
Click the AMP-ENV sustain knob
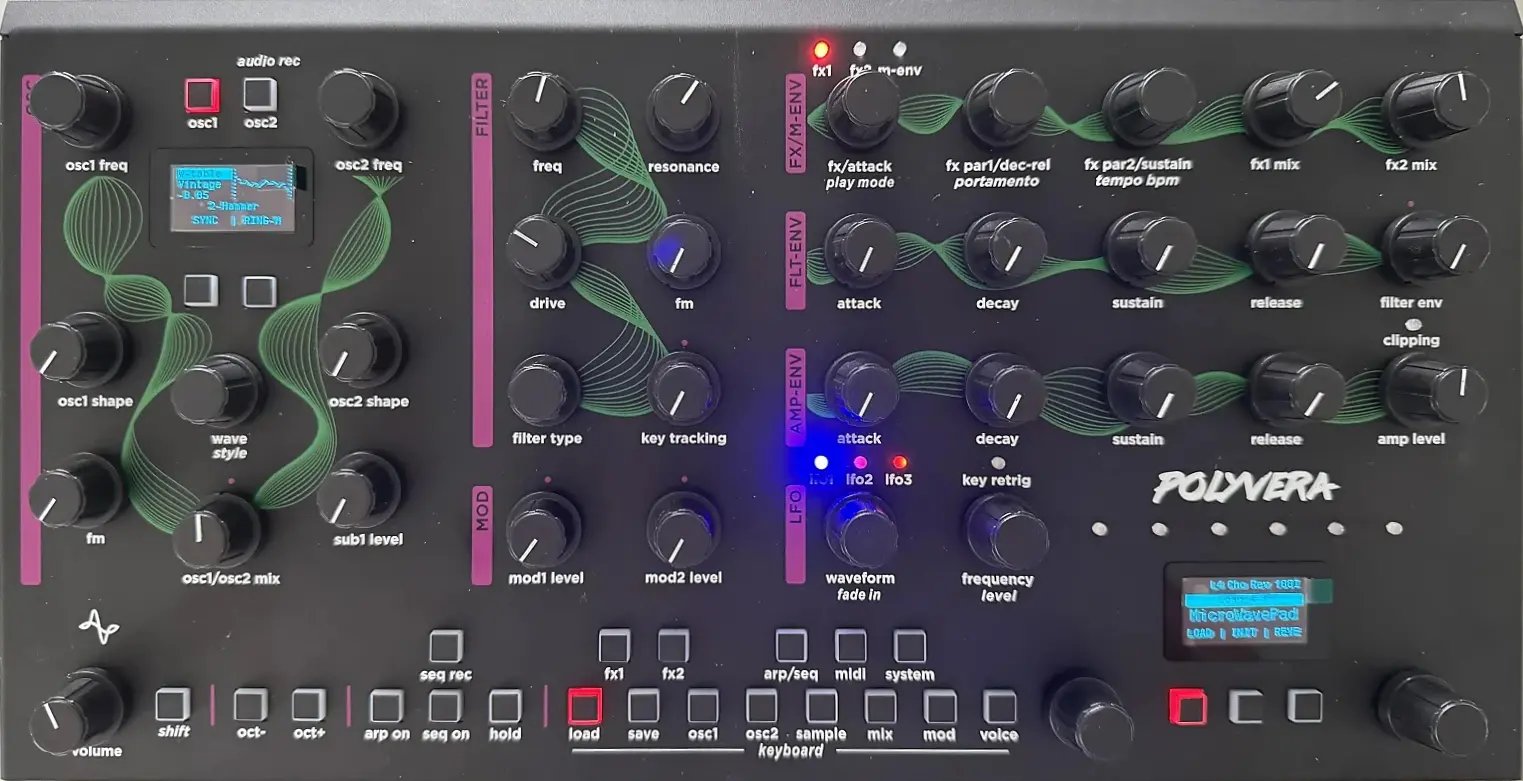pos(1148,390)
